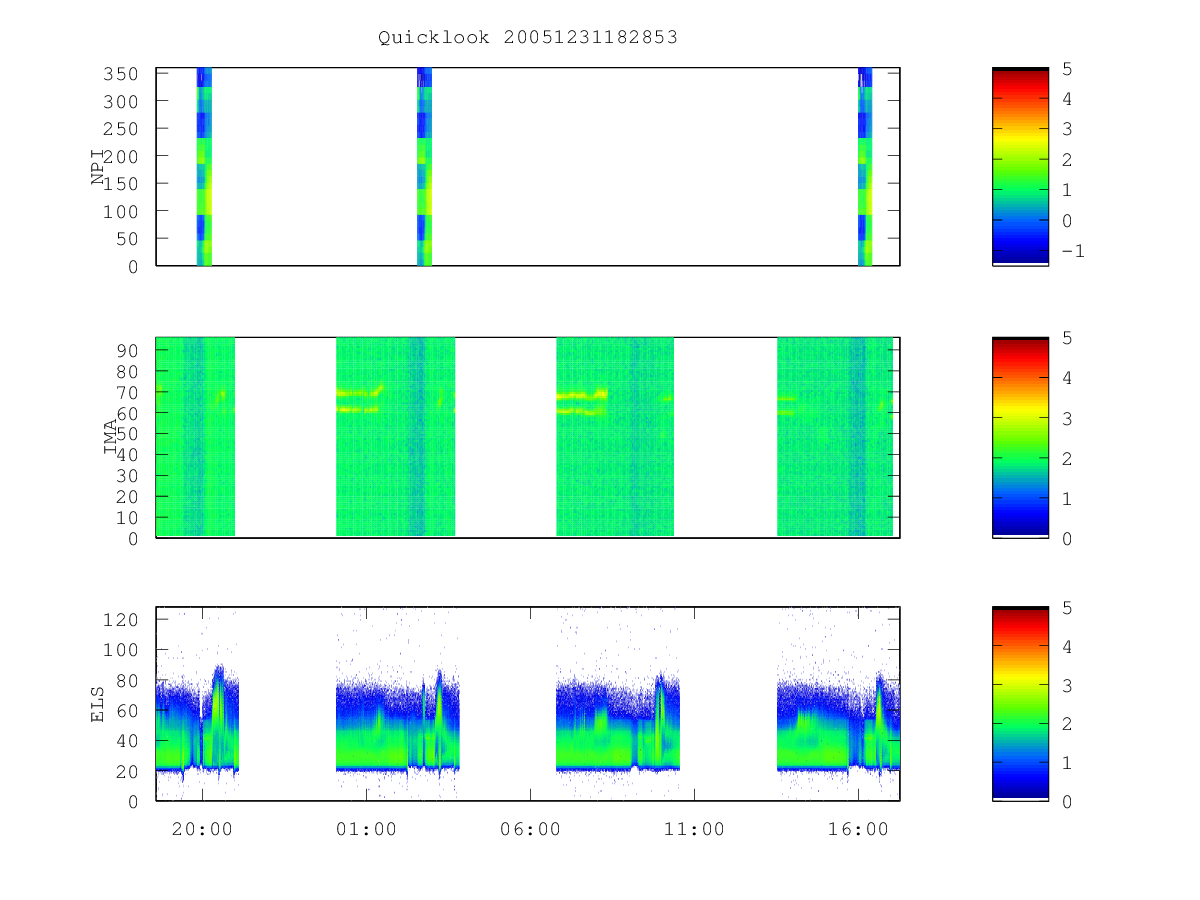Select the IMA axis label

[111, 437]
